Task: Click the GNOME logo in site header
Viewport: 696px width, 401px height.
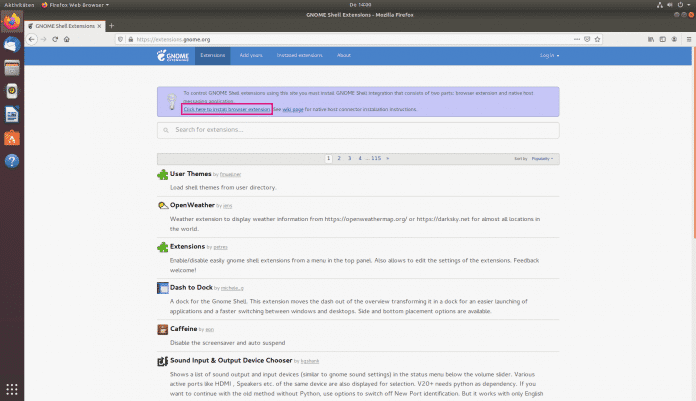Action: 171,56
